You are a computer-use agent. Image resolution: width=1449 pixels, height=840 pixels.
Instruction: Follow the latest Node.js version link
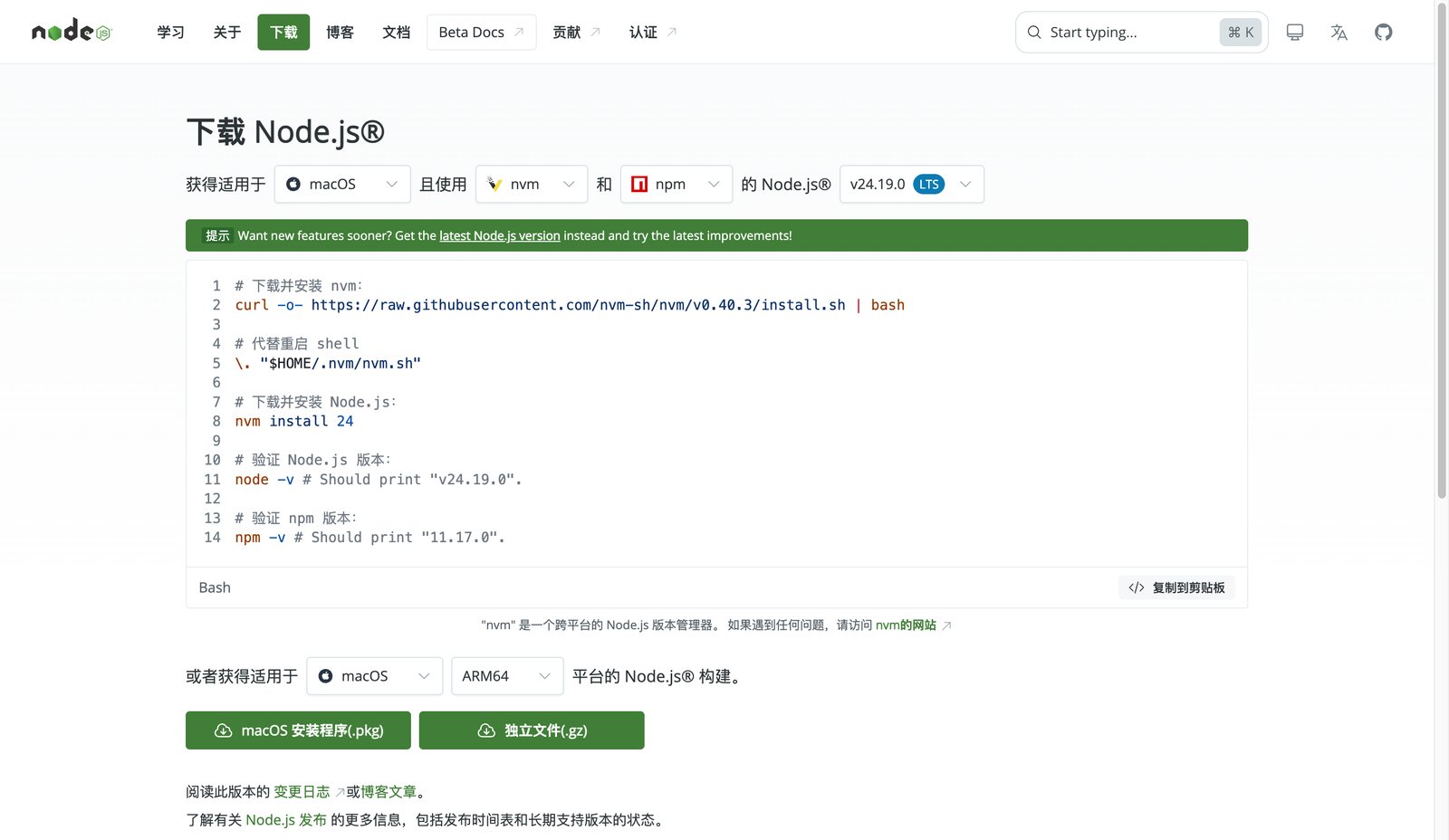(x=500, y=235)
